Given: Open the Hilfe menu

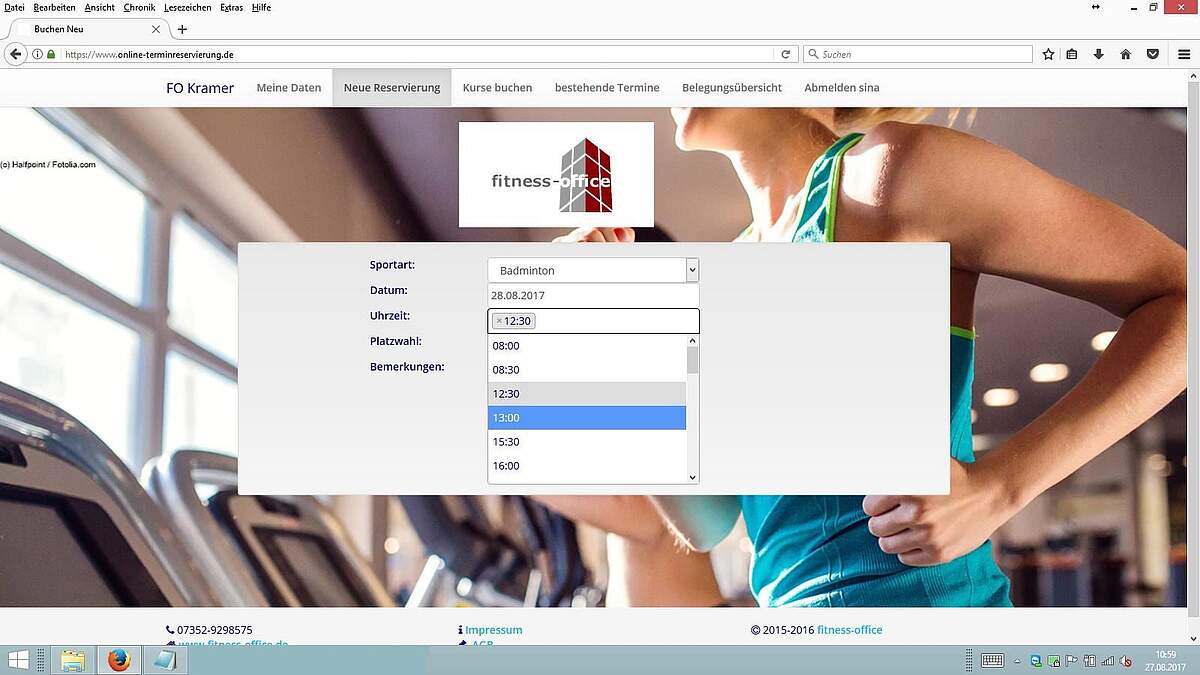Looking at the screenshot, I should (x=262, y=7).
